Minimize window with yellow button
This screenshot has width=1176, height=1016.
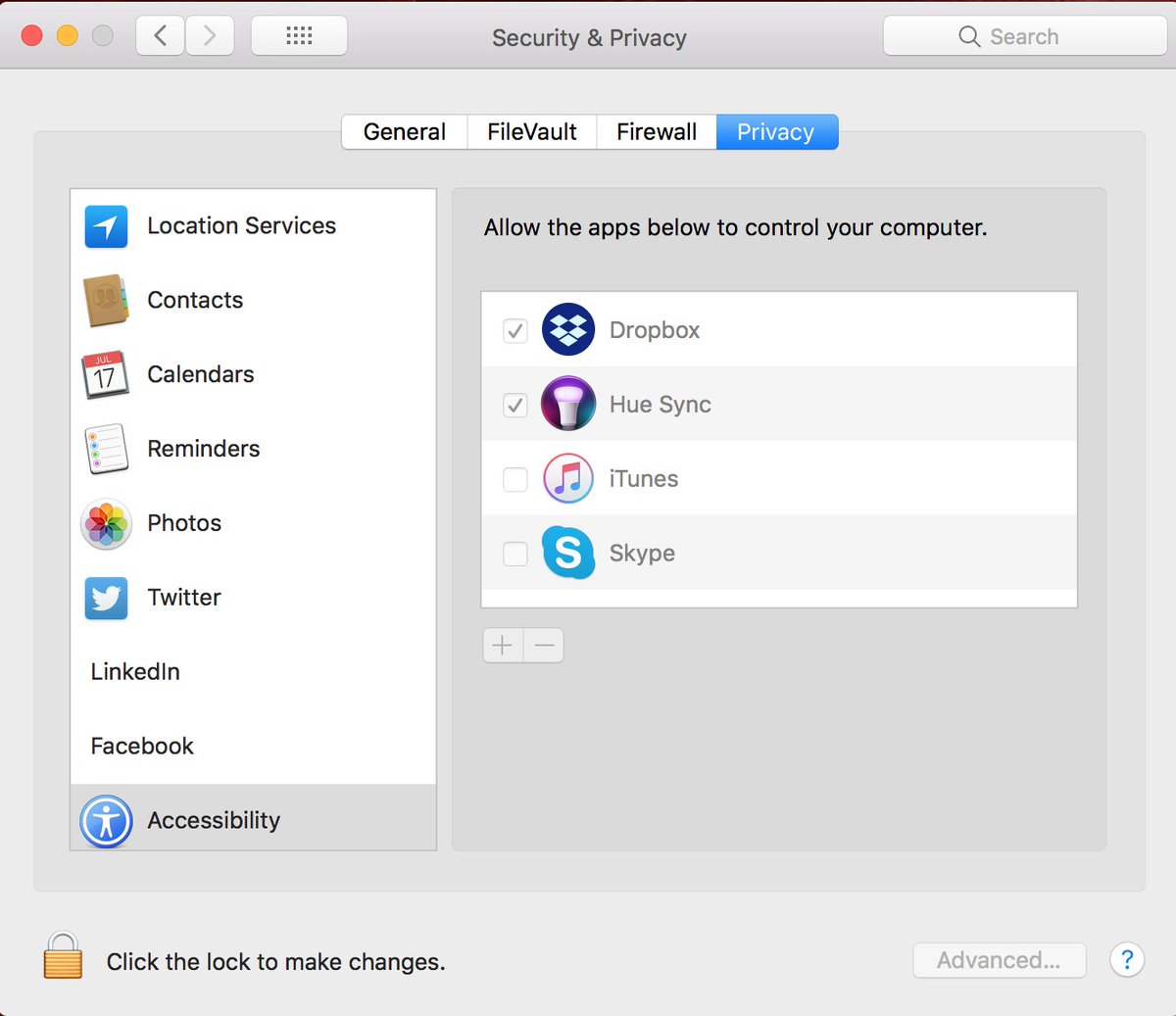point(67,36)
